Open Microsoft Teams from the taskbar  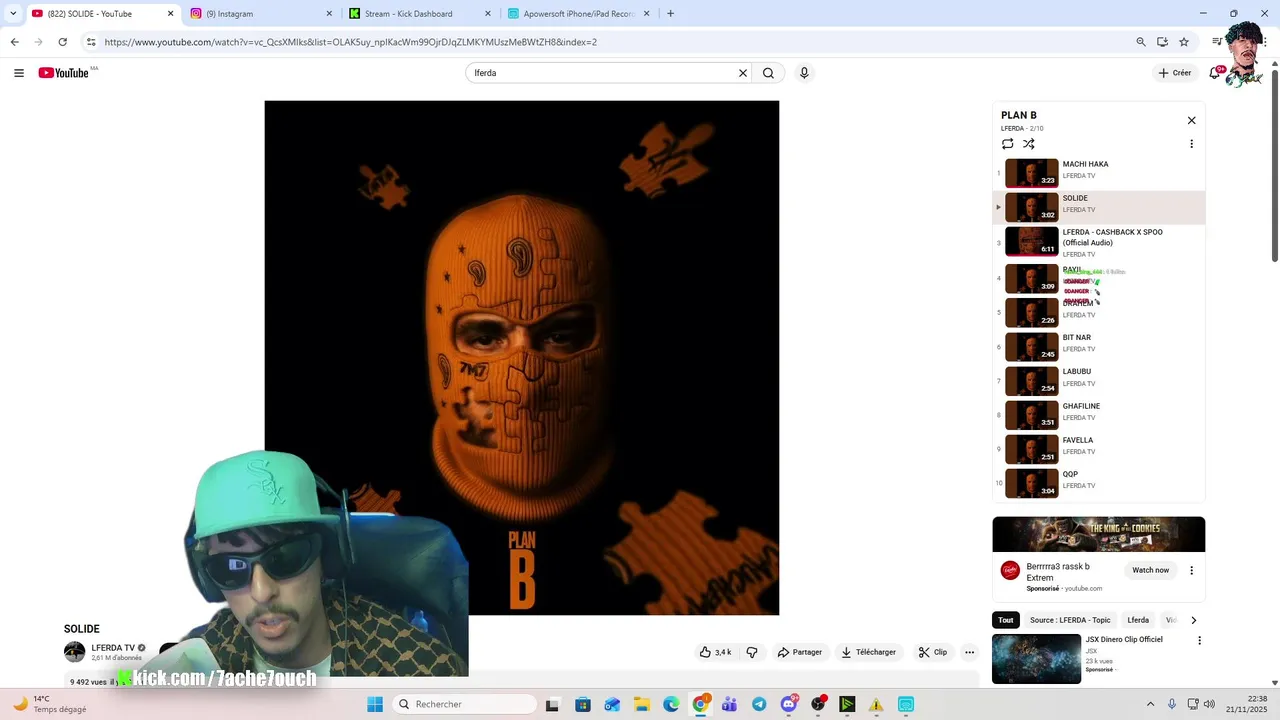(729, 704)
